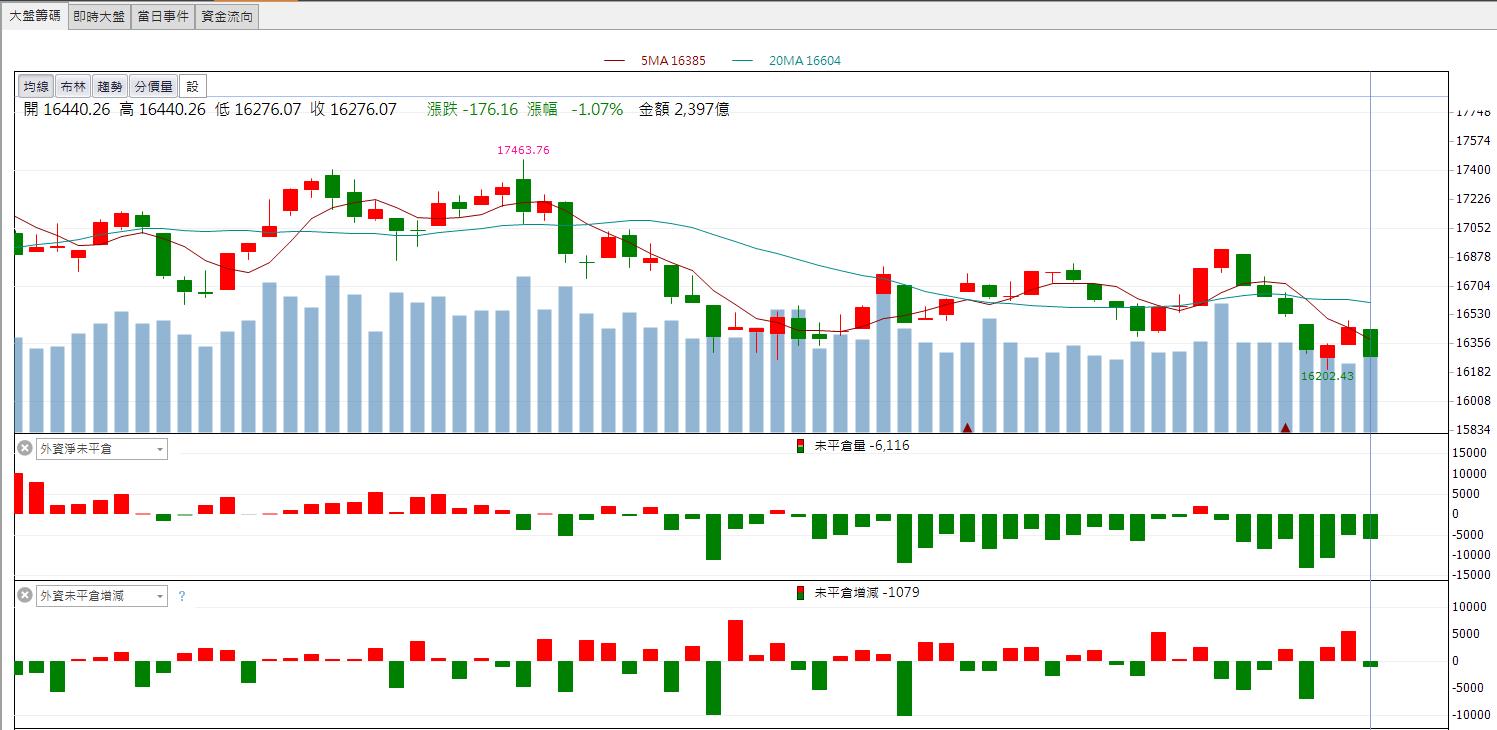
Task: Click the red 5MA legend line
Action: [617, 61]
